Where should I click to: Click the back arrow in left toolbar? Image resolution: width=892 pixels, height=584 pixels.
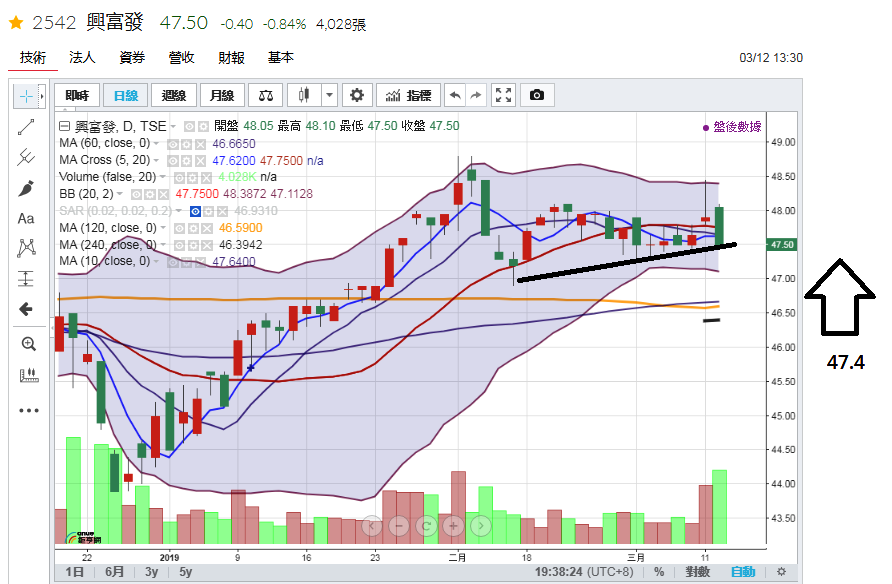[26, 309]
